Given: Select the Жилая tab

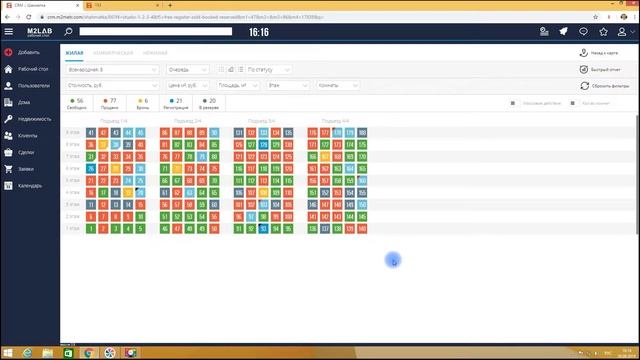Looking at the screenshot, I should point(74,53).
